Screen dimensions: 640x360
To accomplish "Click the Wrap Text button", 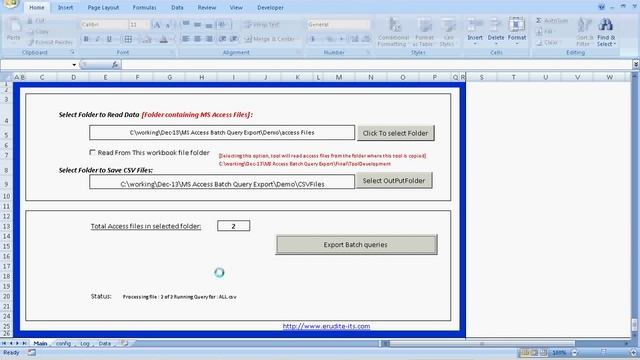I will coord(262,25).
